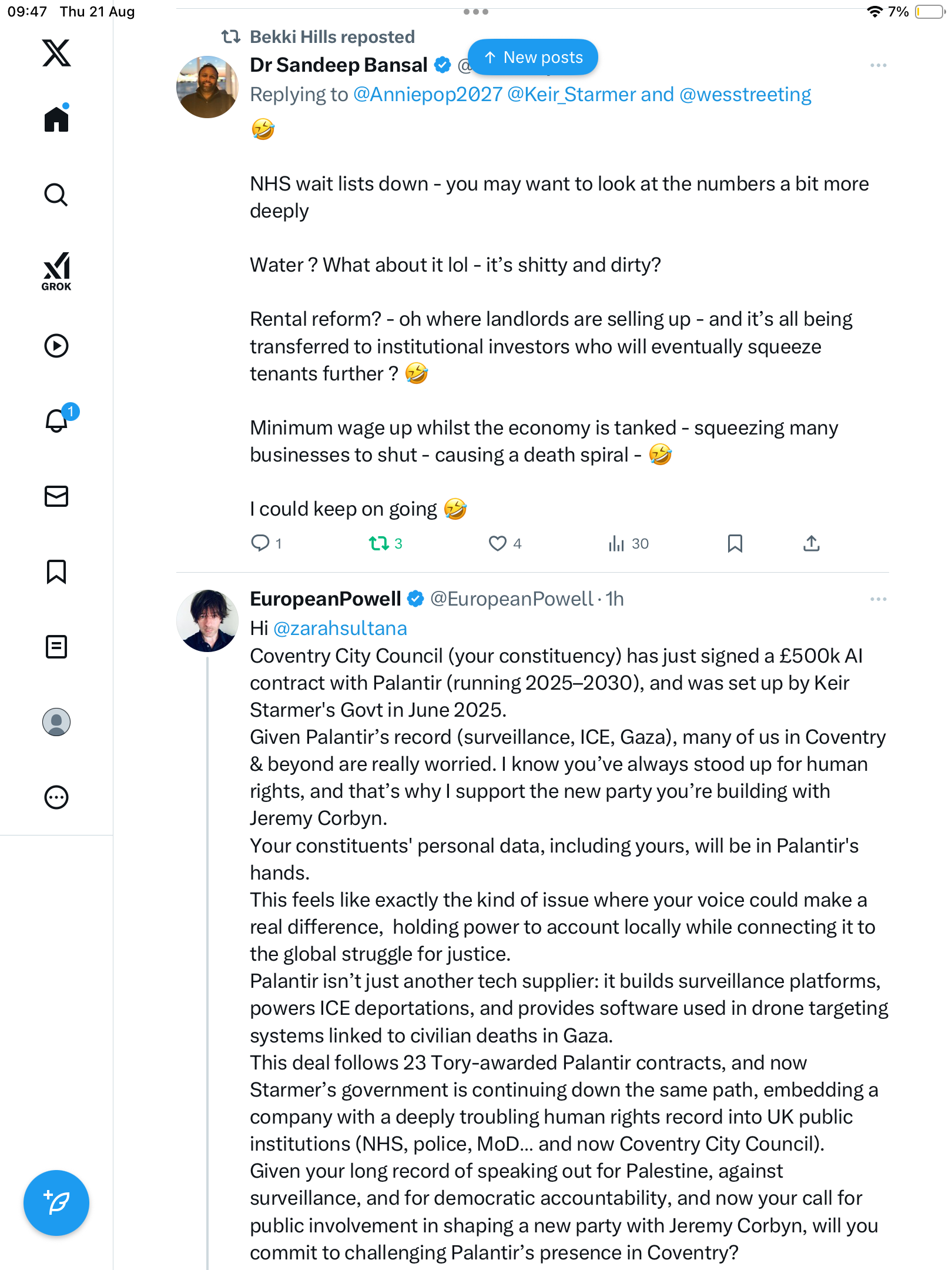Viewport: 952px width, 1270px height.
Task: Open Notifications bell with one alert
Action: coord(57,421)
